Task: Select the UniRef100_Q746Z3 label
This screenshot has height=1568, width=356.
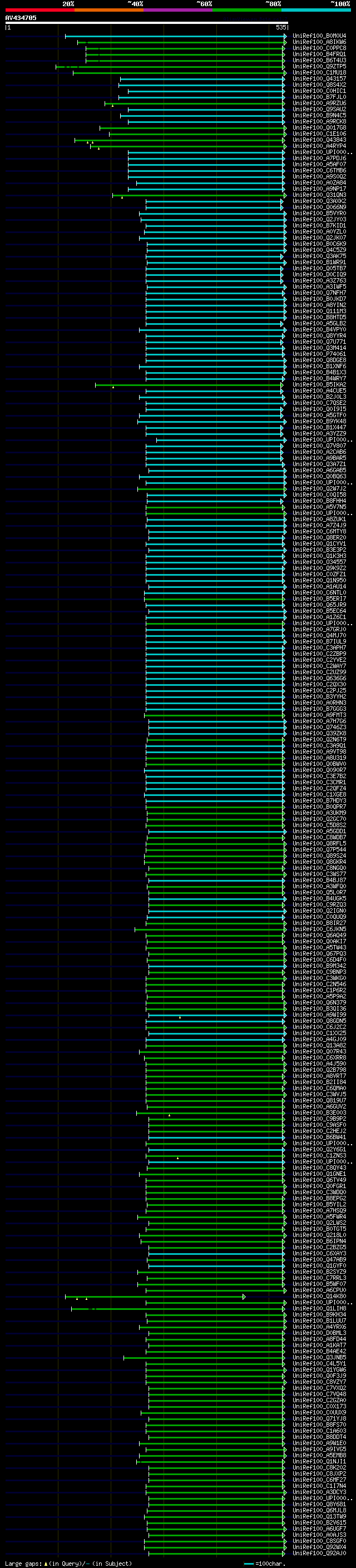Action: point(319,727)
